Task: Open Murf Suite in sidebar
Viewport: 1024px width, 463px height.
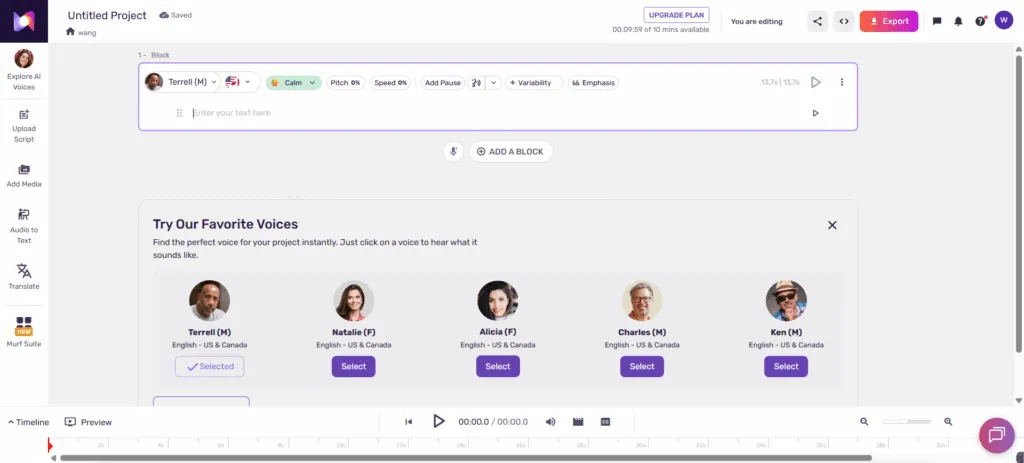Action: coord(24,332)
